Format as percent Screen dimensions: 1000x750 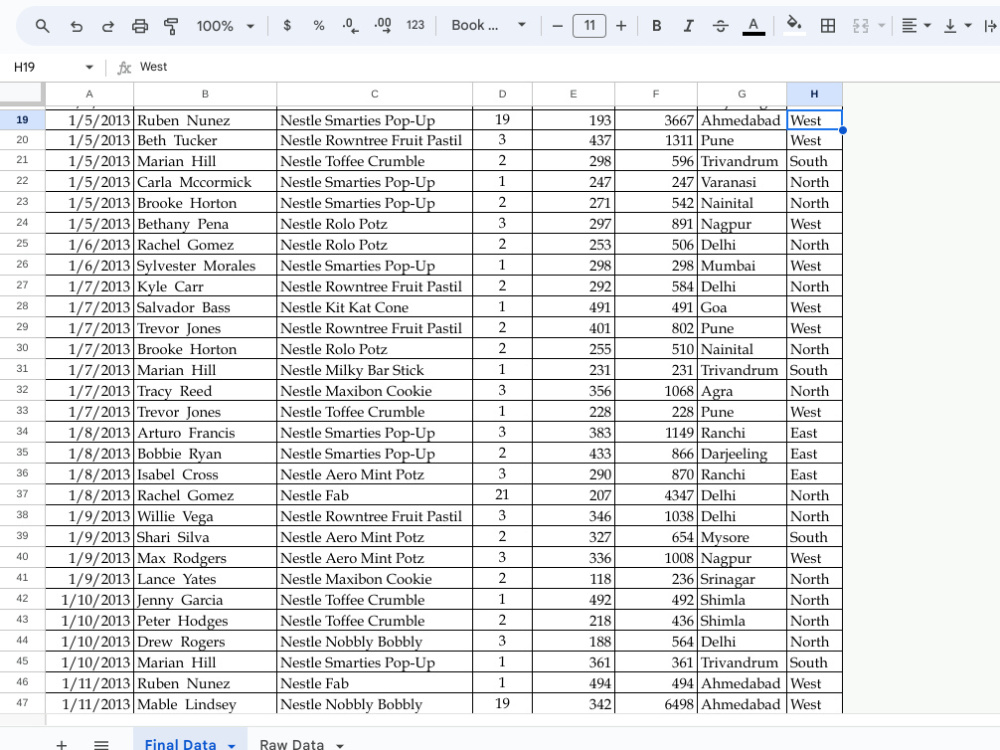click(319, 26)
